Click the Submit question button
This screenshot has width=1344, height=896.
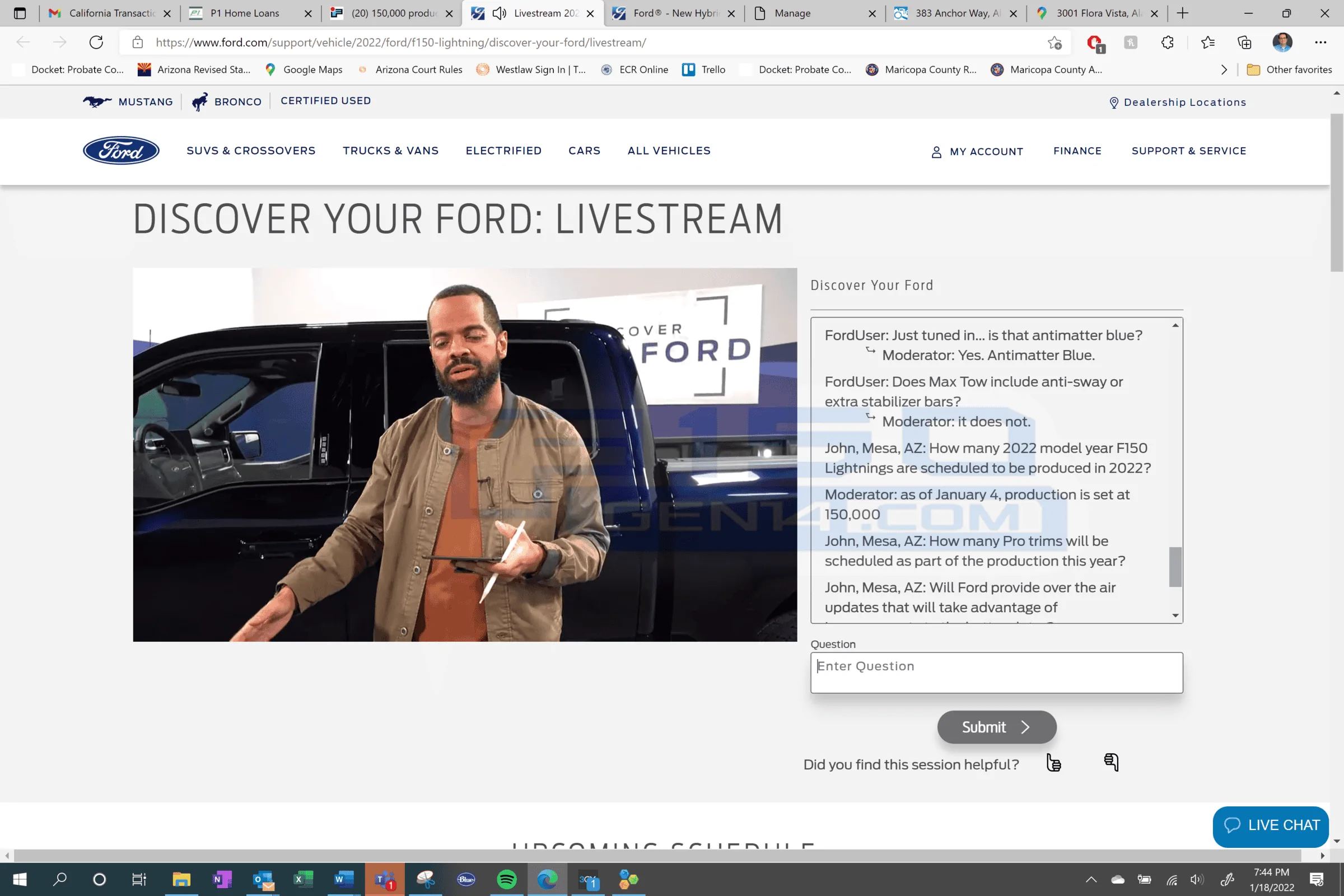click(997, 727)
